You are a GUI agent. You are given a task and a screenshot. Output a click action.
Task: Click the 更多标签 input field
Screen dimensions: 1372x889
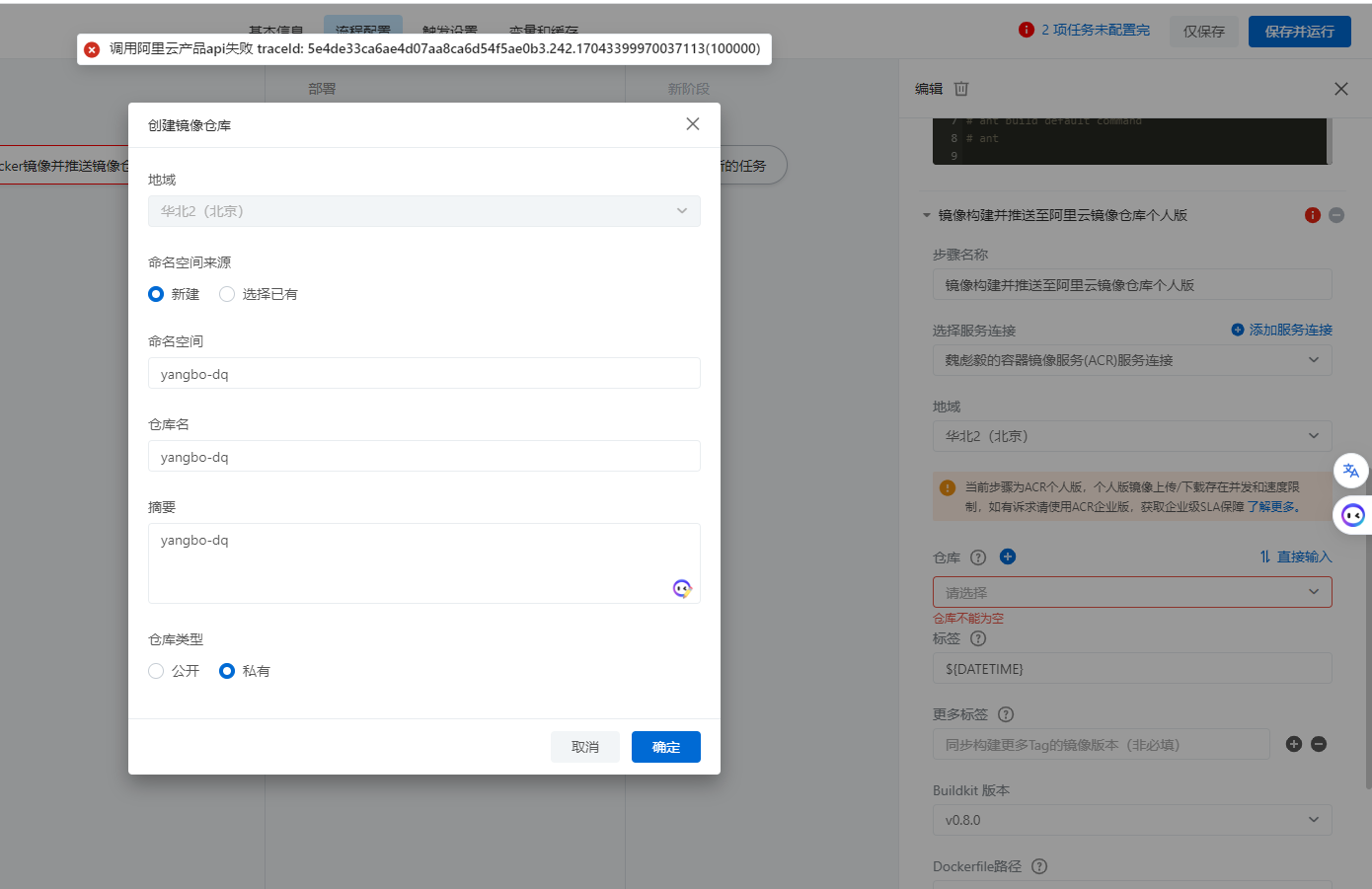click(x=1102, y=745)
